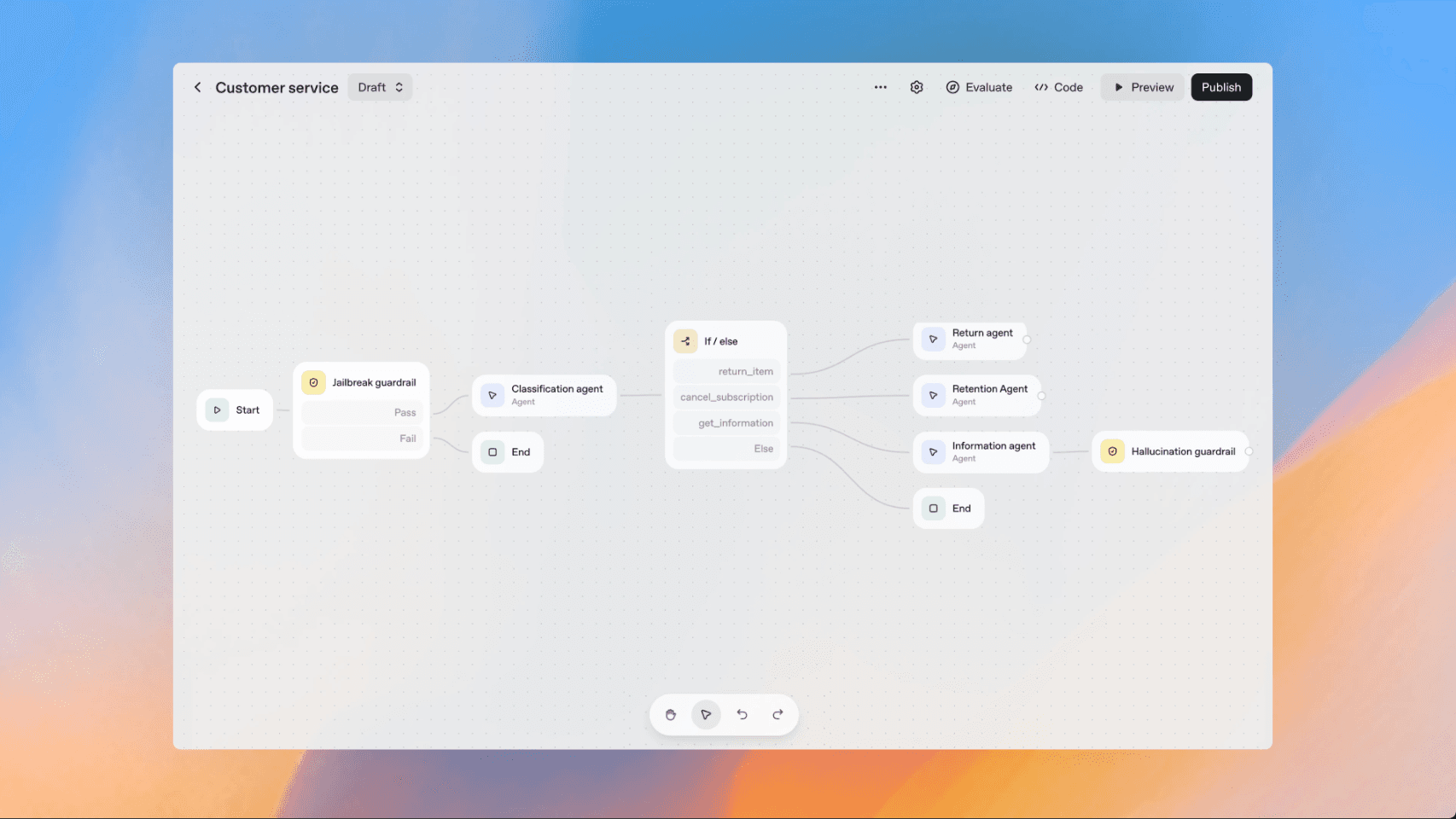
Task: Select the cancel_subscription branch
Action: click(726, 397)
